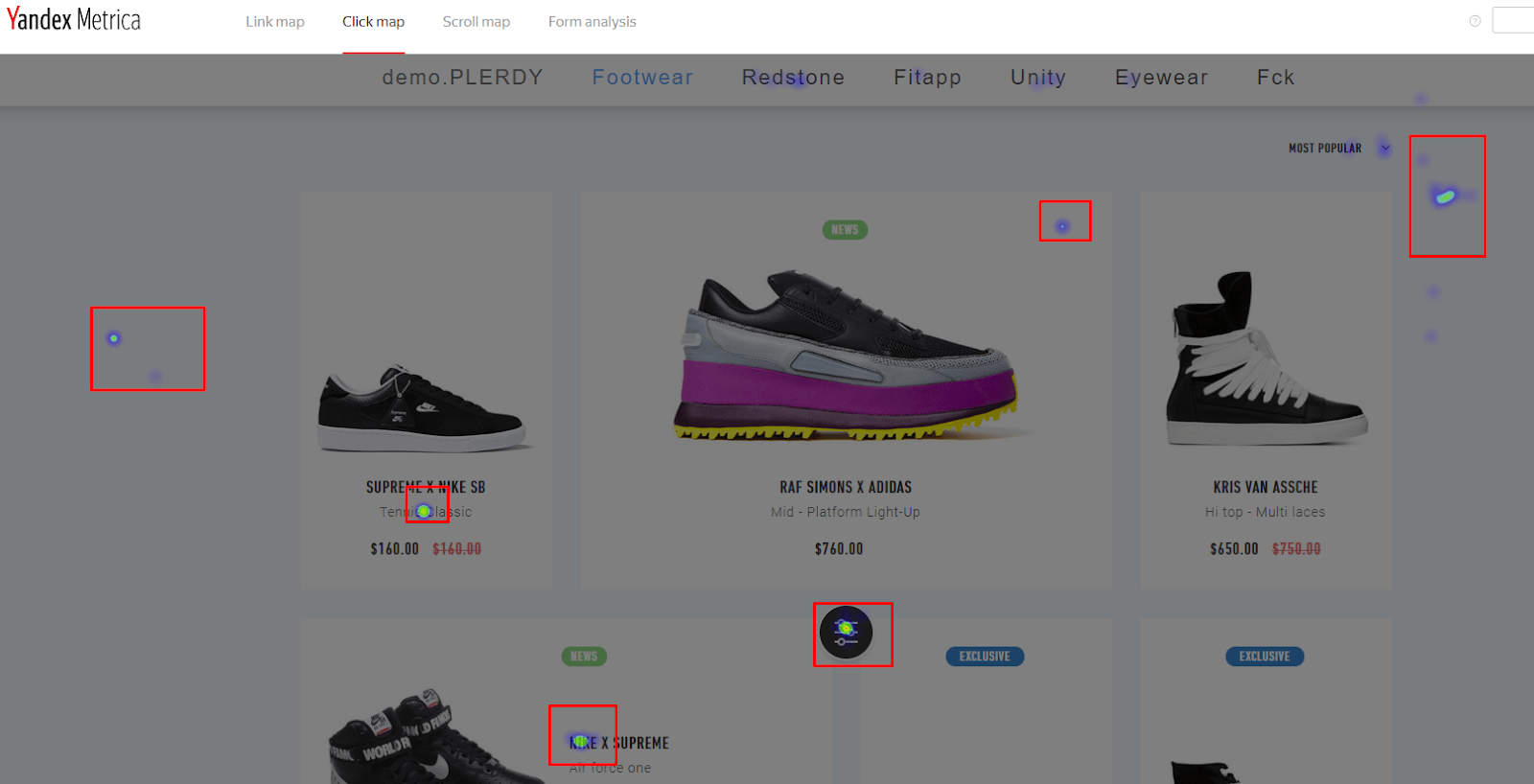
Task: Click the NEWS badge on Nike x Supreme card
Action: click(x=584, y=657)
